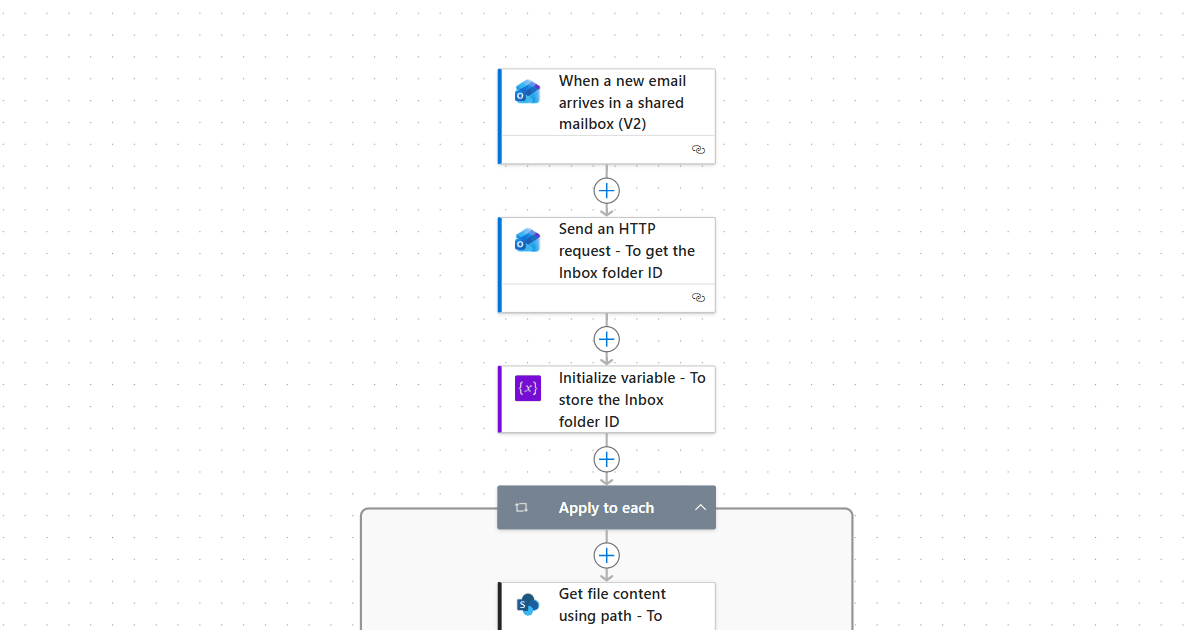Viewport: 1200px width, 630px height.
Task: Click the connection icon on the HTTP request card
Action: (698, 297)
